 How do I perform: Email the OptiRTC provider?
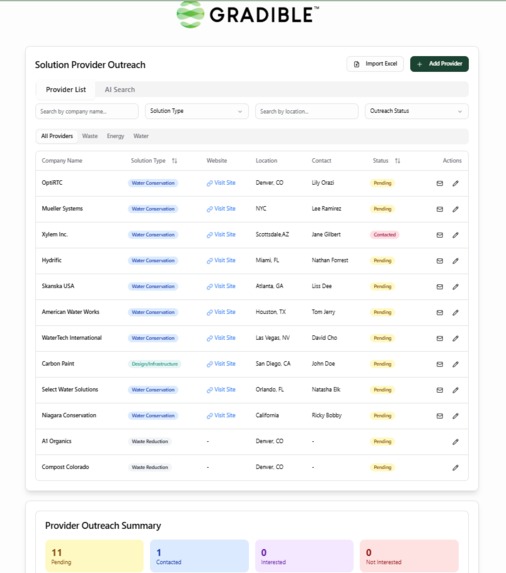[x=440, y=183]
